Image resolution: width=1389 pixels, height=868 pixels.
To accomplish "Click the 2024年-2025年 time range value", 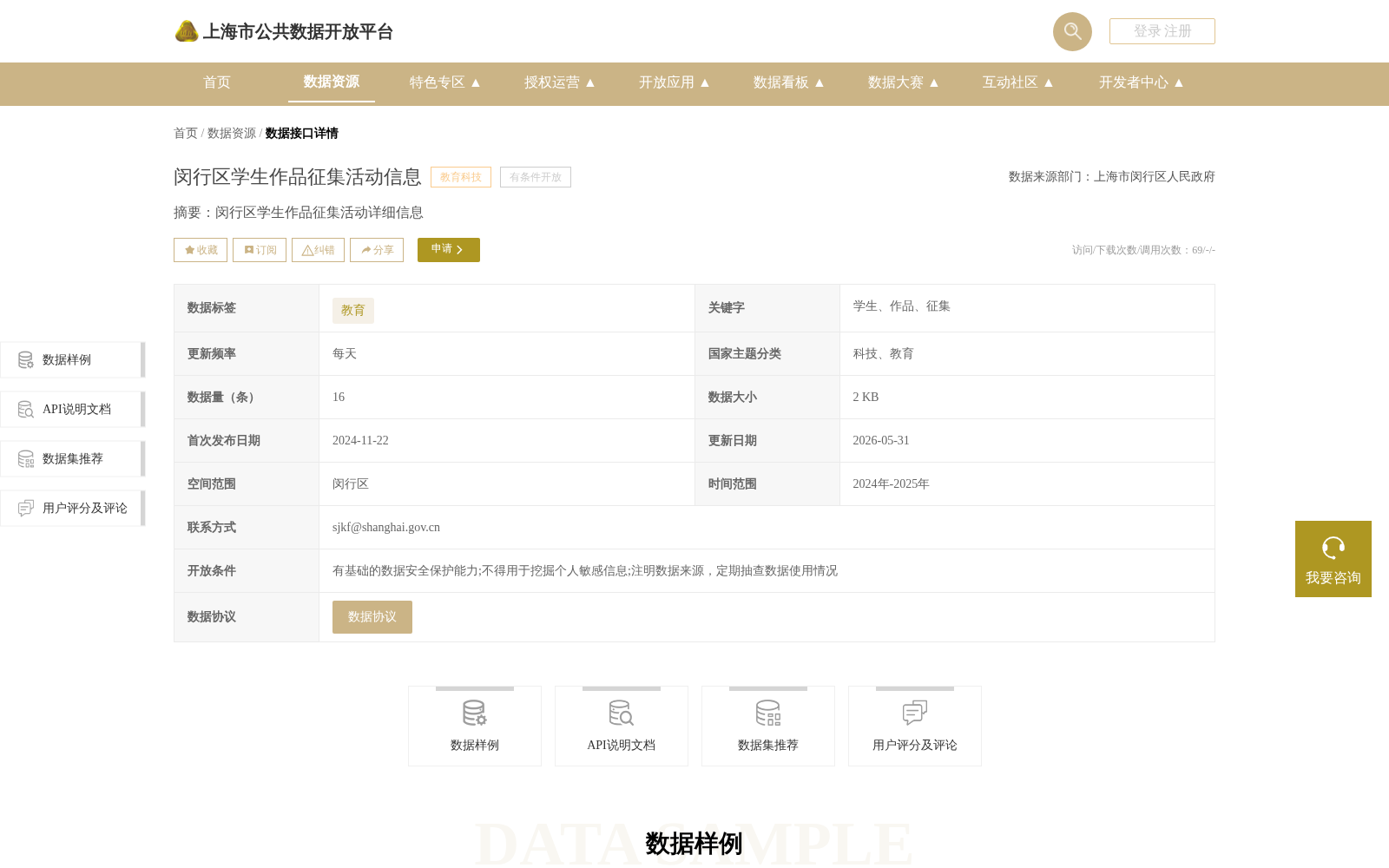I will point(891,484).
